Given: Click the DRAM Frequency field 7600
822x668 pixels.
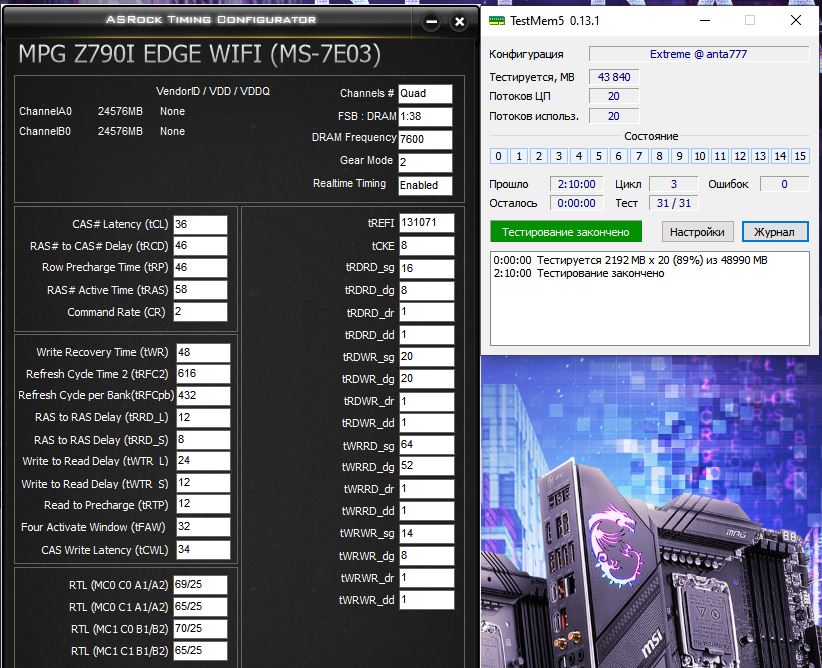Looking at the screenshot, I should click(425, 139).
